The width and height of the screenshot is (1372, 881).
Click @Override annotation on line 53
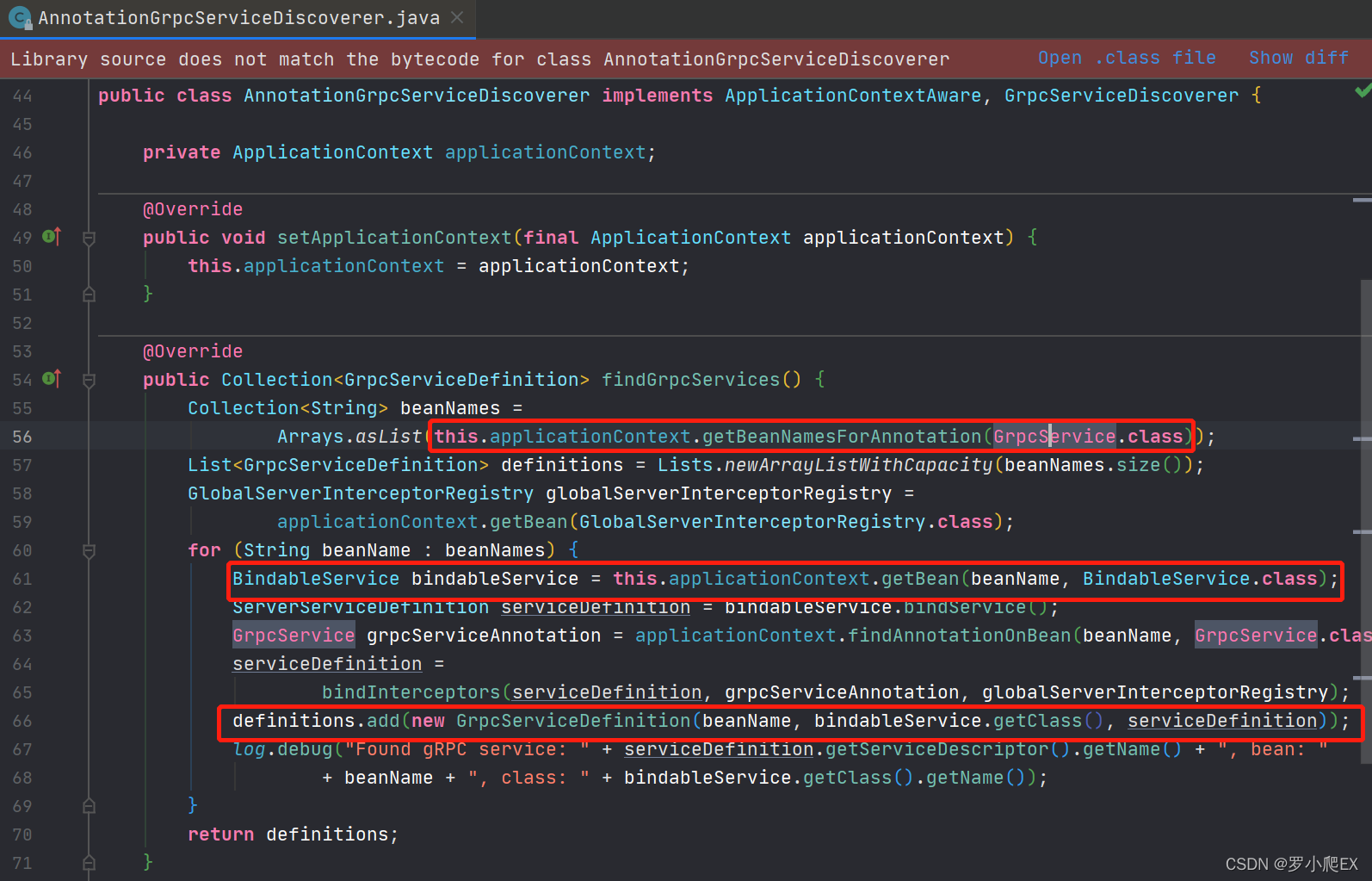coord(193,351)
